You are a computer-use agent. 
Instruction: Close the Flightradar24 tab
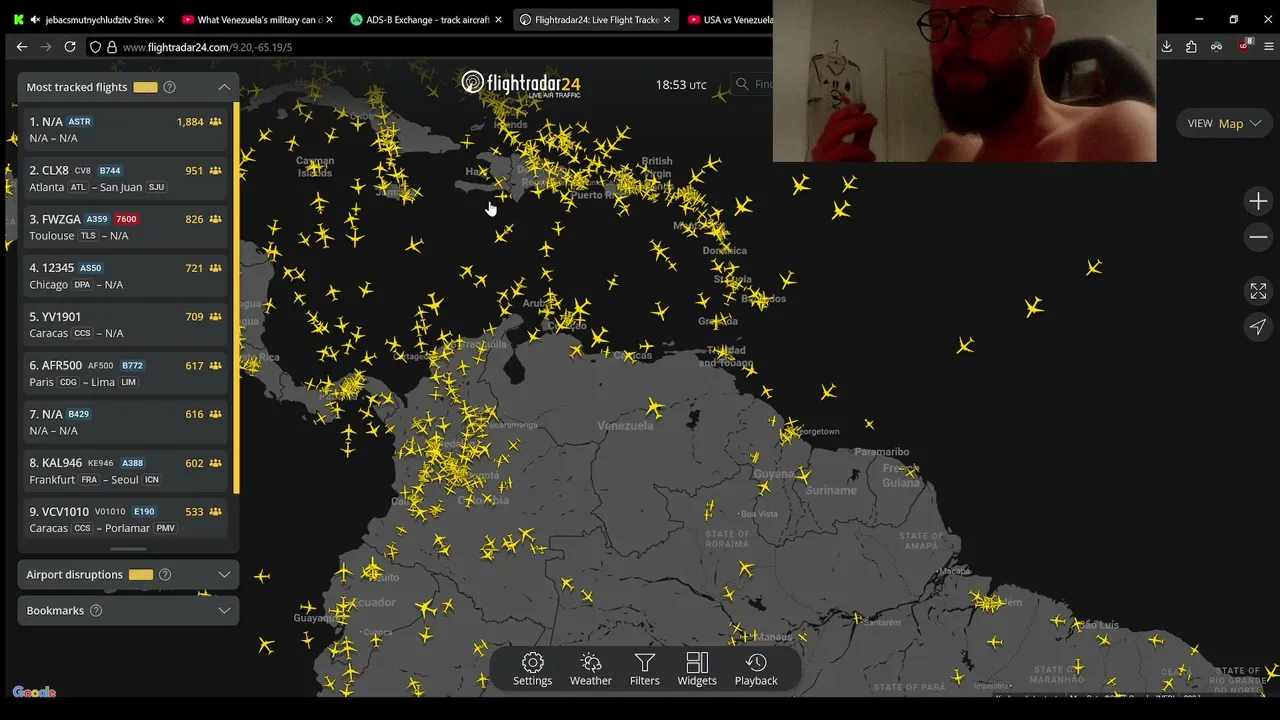[667, 19]
